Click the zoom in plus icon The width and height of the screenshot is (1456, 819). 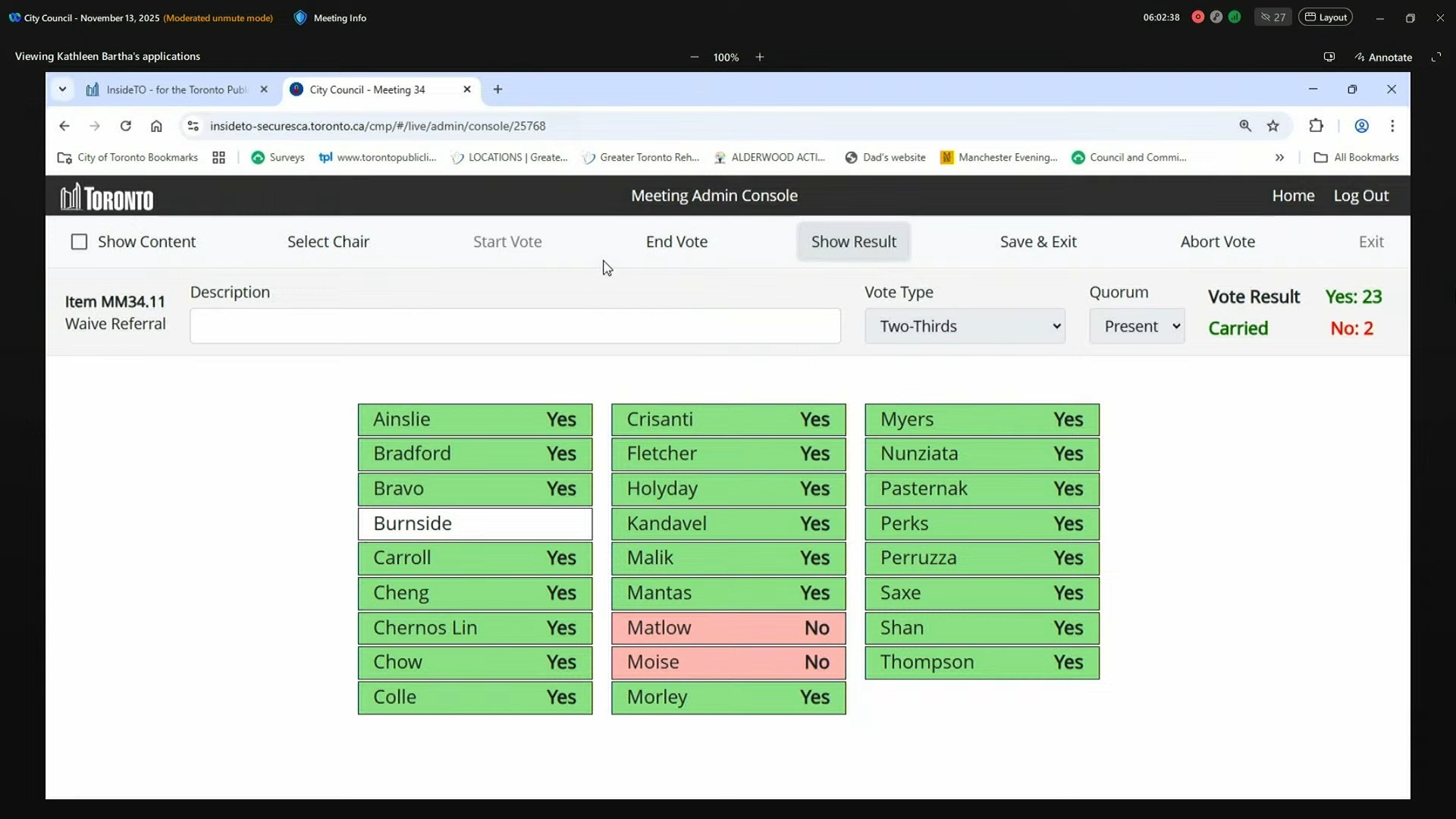[x=760, y=57]
